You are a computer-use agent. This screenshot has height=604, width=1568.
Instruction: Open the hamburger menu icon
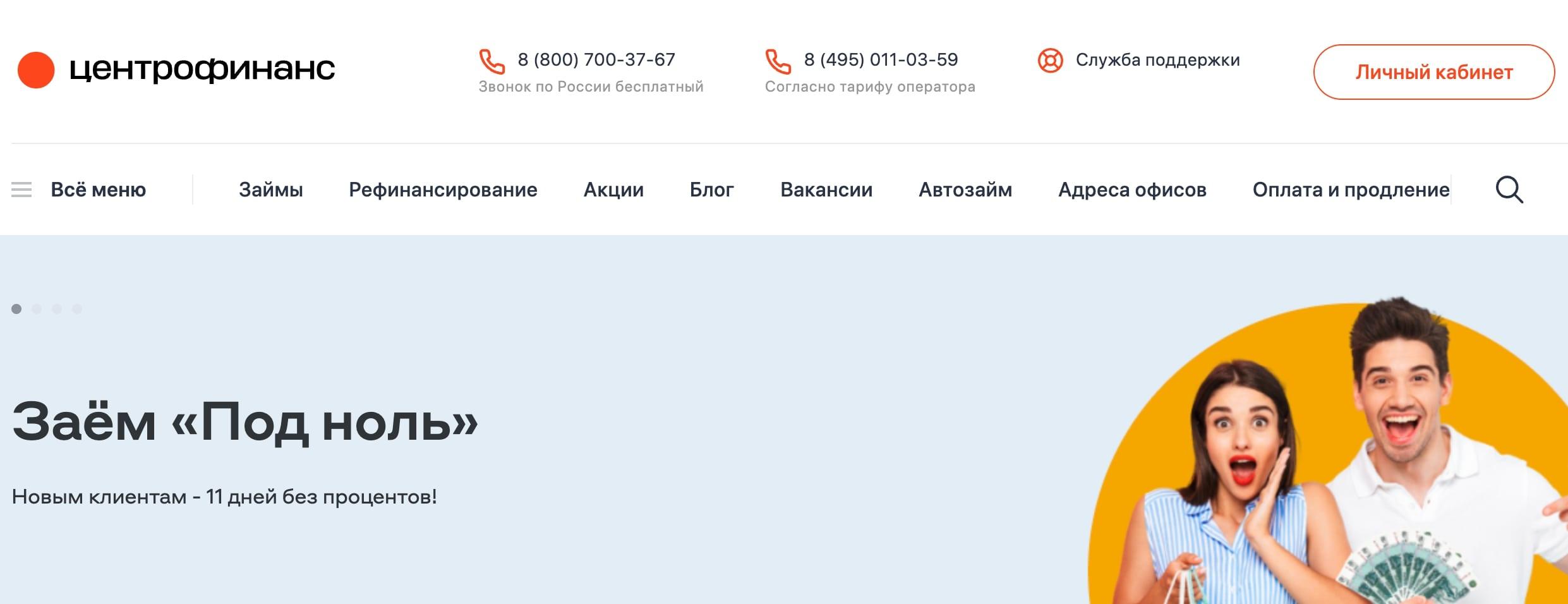21,190
